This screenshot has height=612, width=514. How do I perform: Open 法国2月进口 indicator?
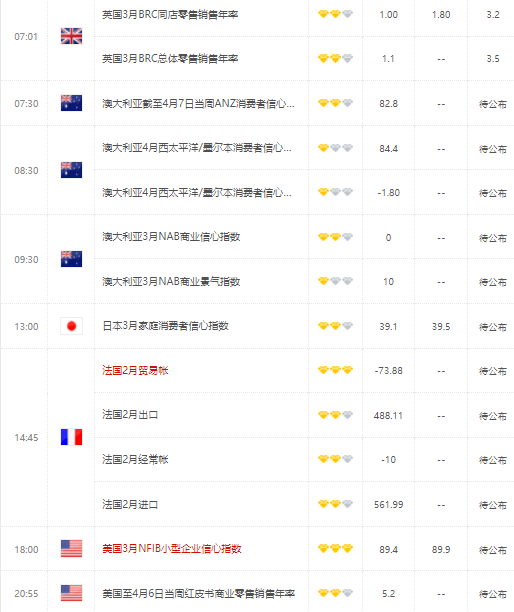(x=130, y=504)
